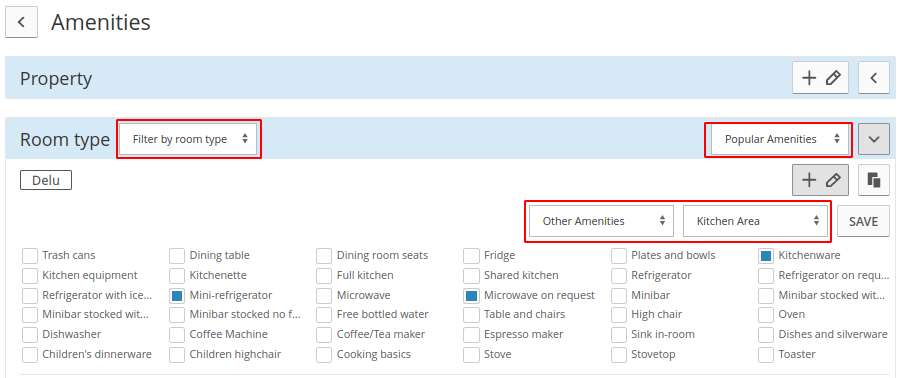The width and height of the screenshot is (903, 378).
Task: Collapse Property section with left chevron
Action: (x=874, y=78)
